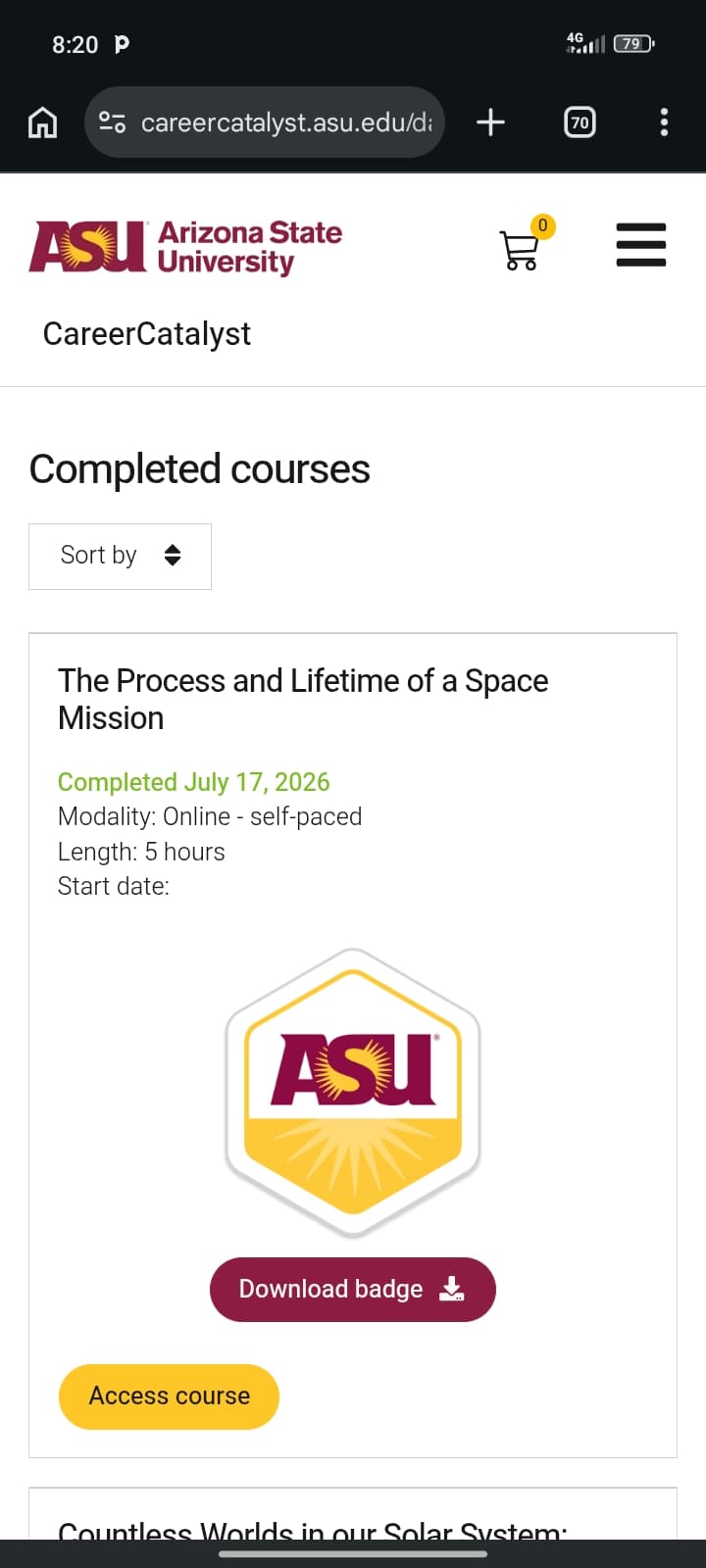Expand the Sort by dropdown
706x1568 pixels.
[120, 557]
